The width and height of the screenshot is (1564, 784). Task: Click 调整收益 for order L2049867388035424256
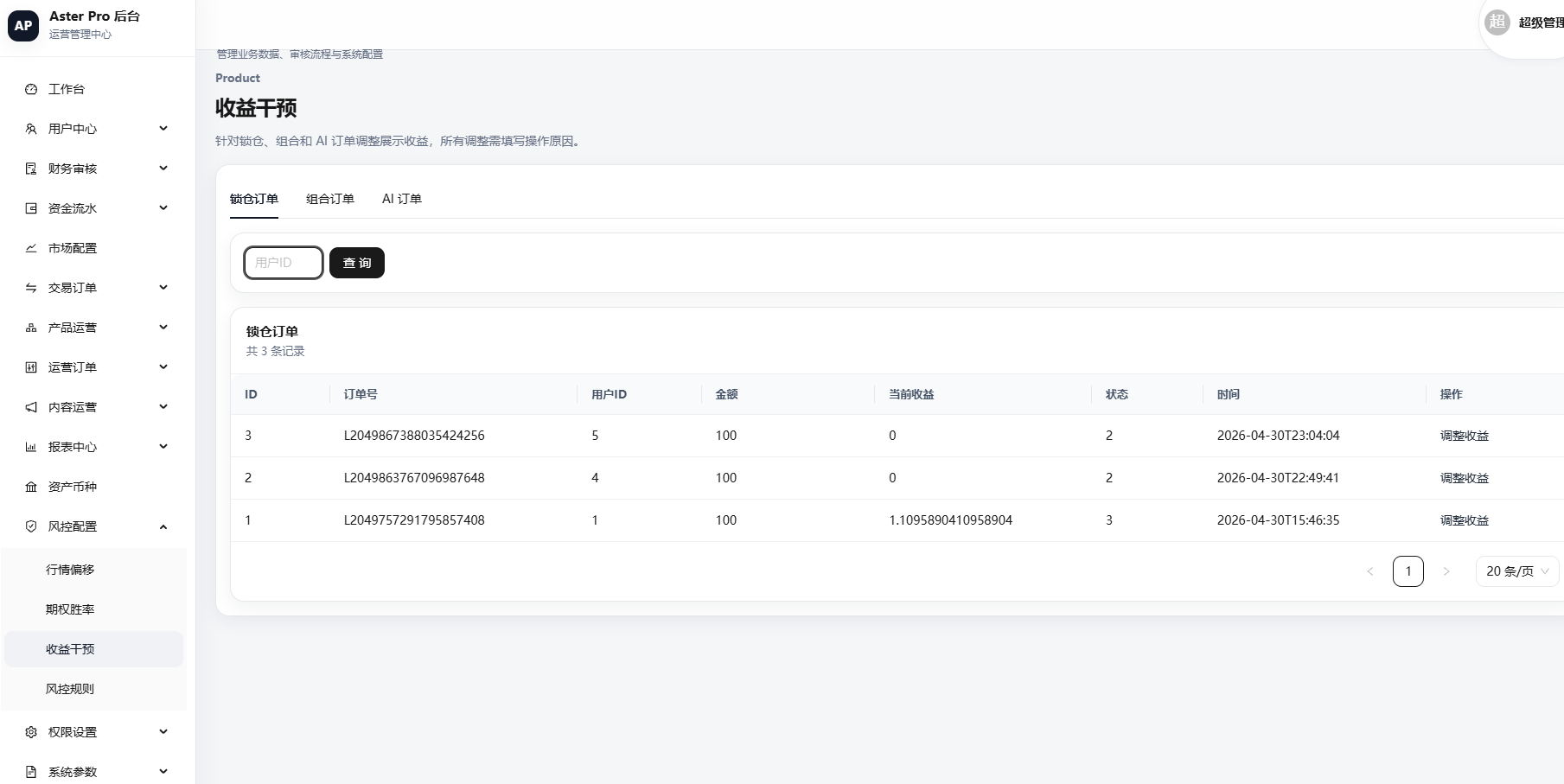pyautogui.click(x=1465, y=436)
